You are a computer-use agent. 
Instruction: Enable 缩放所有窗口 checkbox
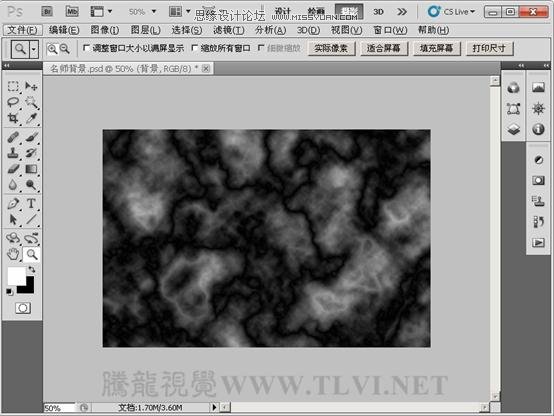click(x=194, y=48)
